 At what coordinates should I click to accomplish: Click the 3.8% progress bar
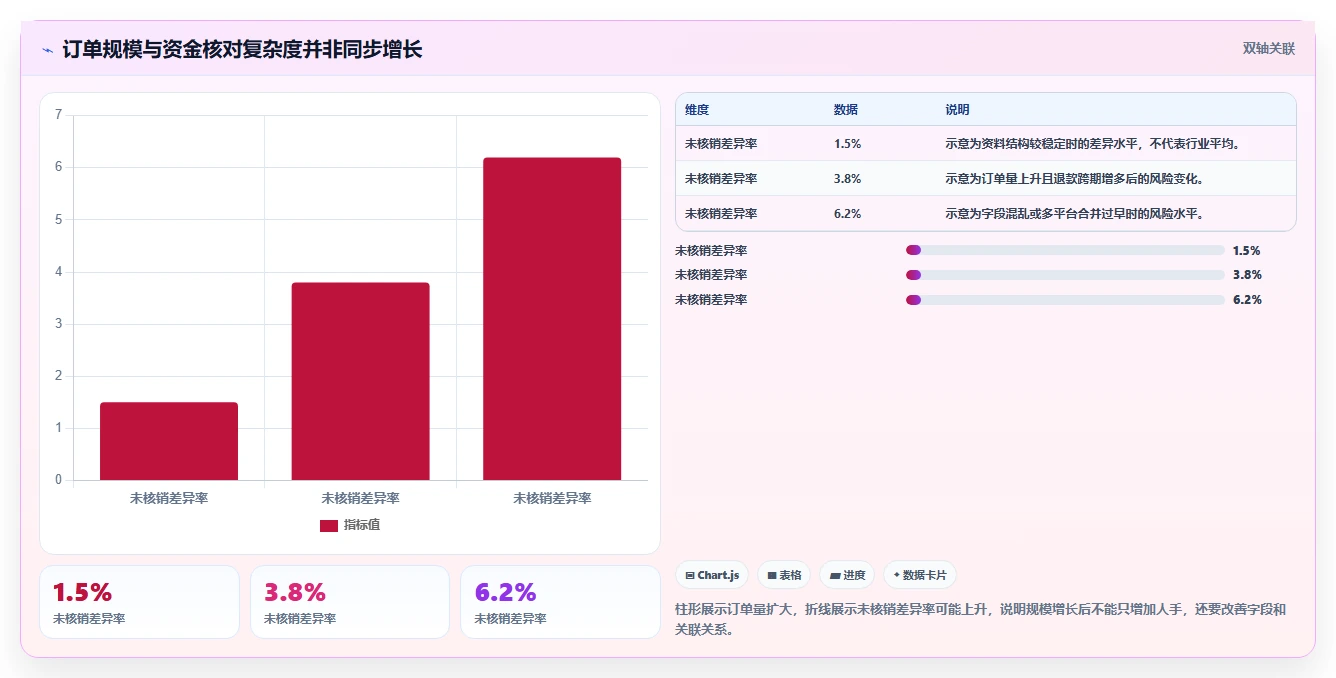tap(1065, 275)
